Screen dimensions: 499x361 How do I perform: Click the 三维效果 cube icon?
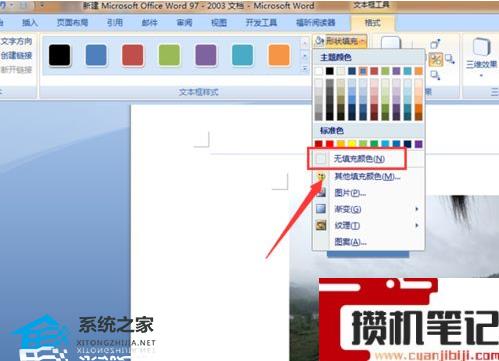(x=482, y=47)
